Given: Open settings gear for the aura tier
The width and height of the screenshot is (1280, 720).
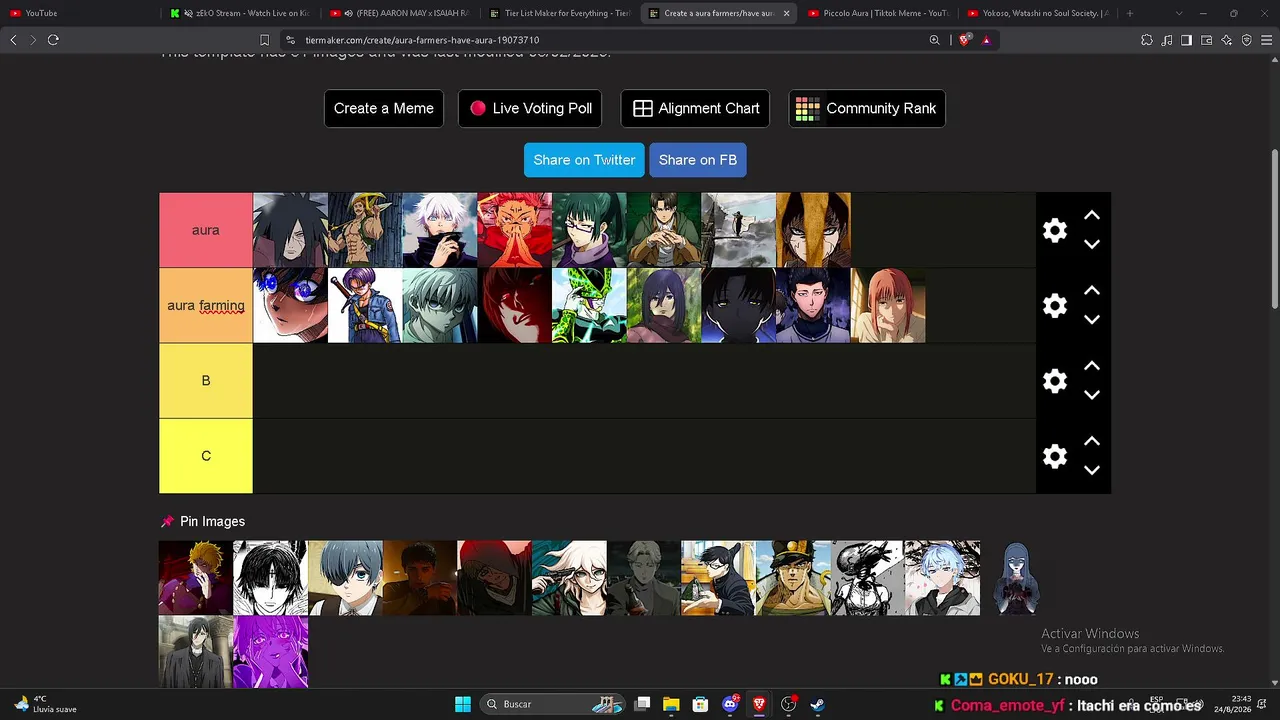Looking at the screenshot, I should pos(1055,231).
